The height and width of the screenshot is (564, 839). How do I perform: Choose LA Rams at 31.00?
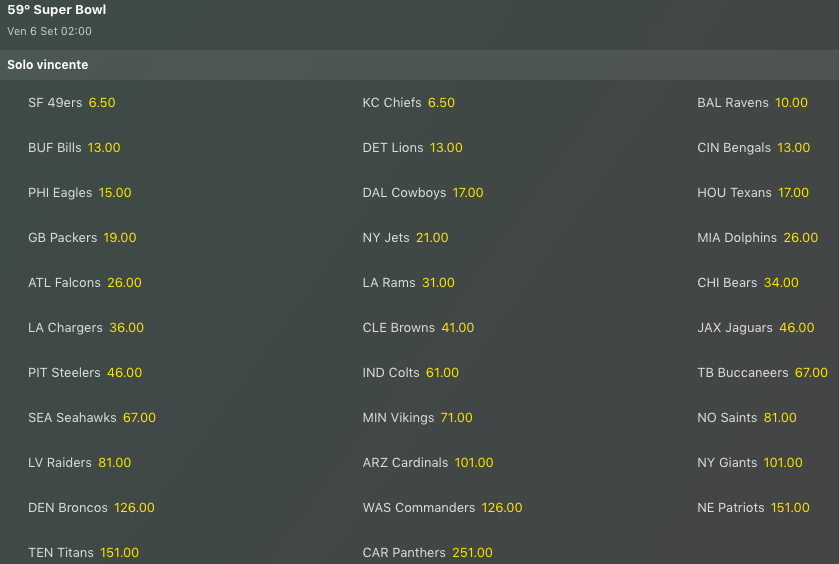click(x=438, y=283)
